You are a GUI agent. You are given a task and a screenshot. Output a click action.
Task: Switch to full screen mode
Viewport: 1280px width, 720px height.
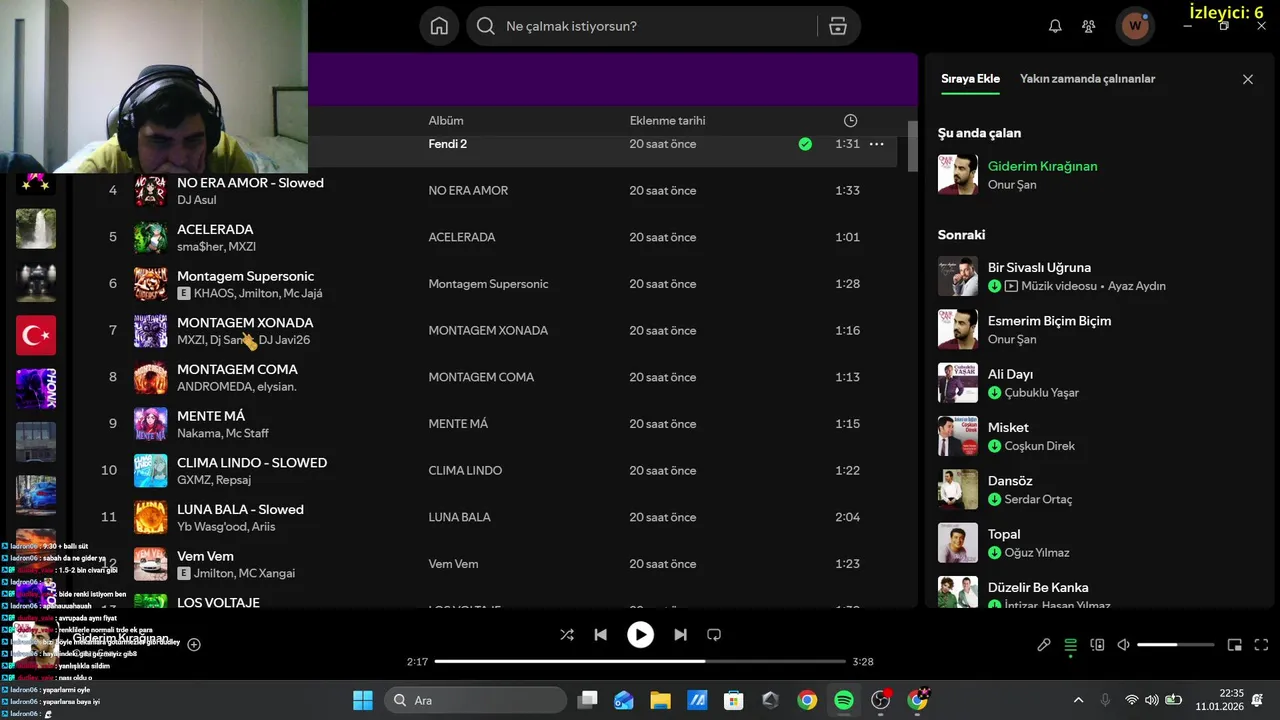point(1261,645)
